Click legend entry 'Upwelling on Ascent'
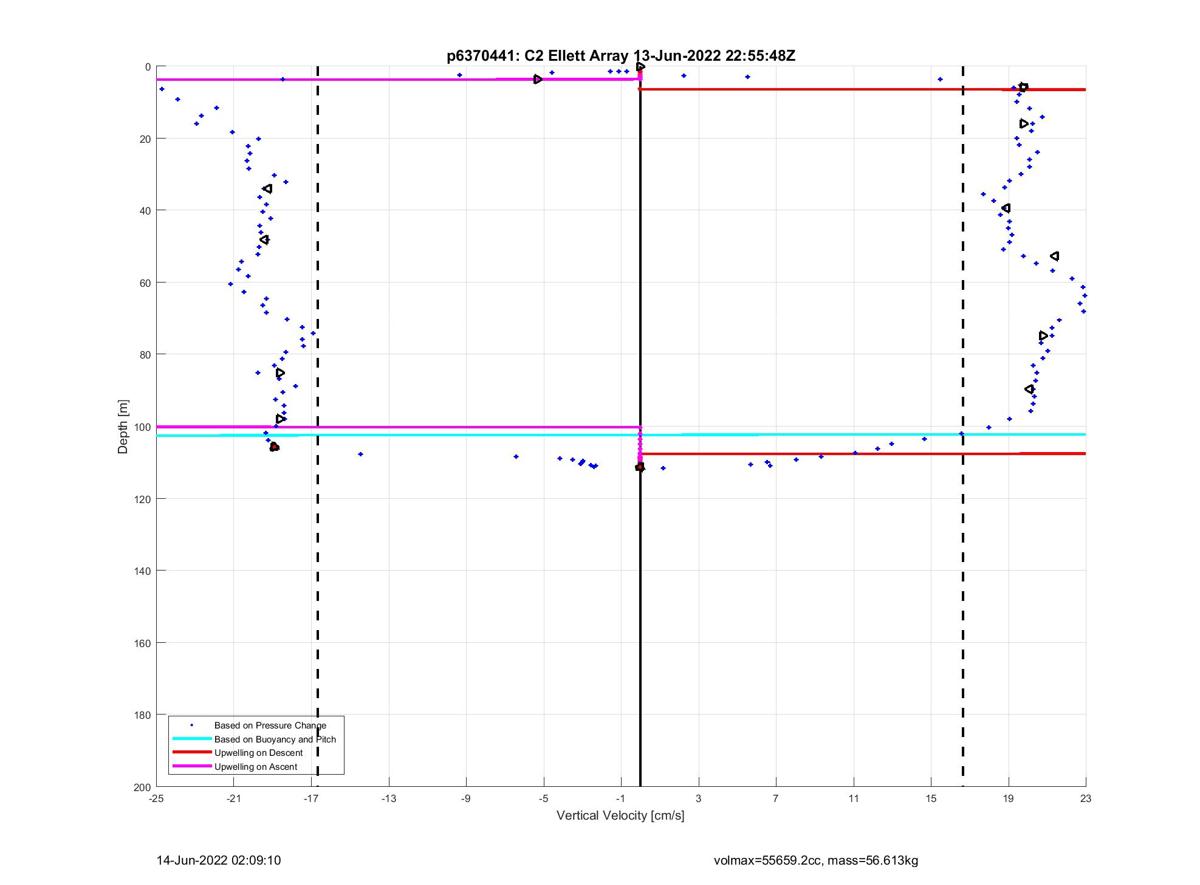 [x=256, y=767]
